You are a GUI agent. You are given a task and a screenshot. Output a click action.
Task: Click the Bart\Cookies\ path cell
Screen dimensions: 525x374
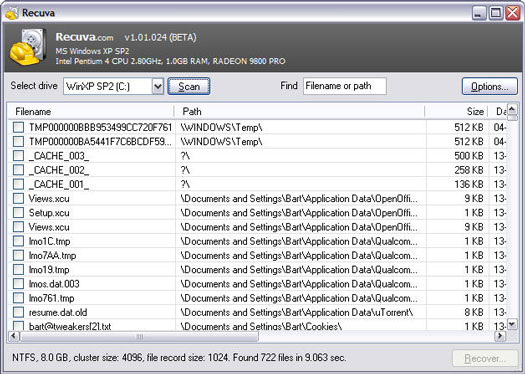[x=261, y=326]
